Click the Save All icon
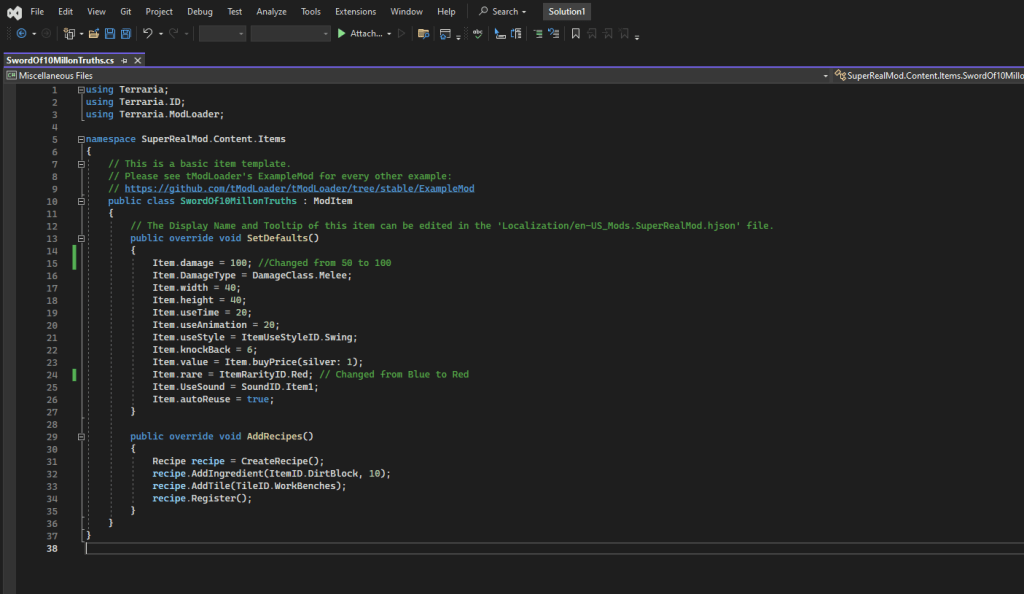1024x594 pixels. [125, 34]
